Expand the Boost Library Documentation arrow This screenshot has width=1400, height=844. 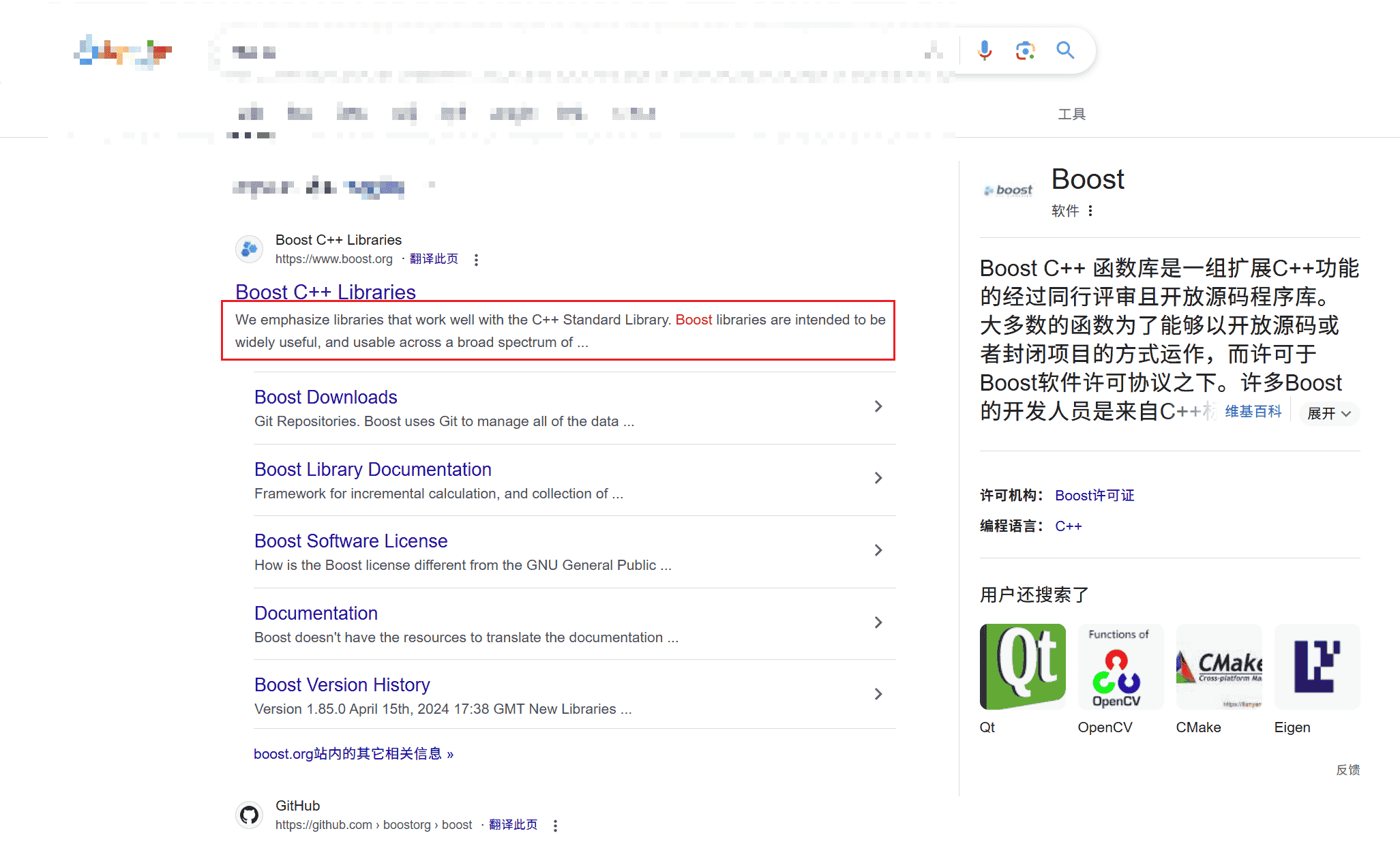pos(878,479)
